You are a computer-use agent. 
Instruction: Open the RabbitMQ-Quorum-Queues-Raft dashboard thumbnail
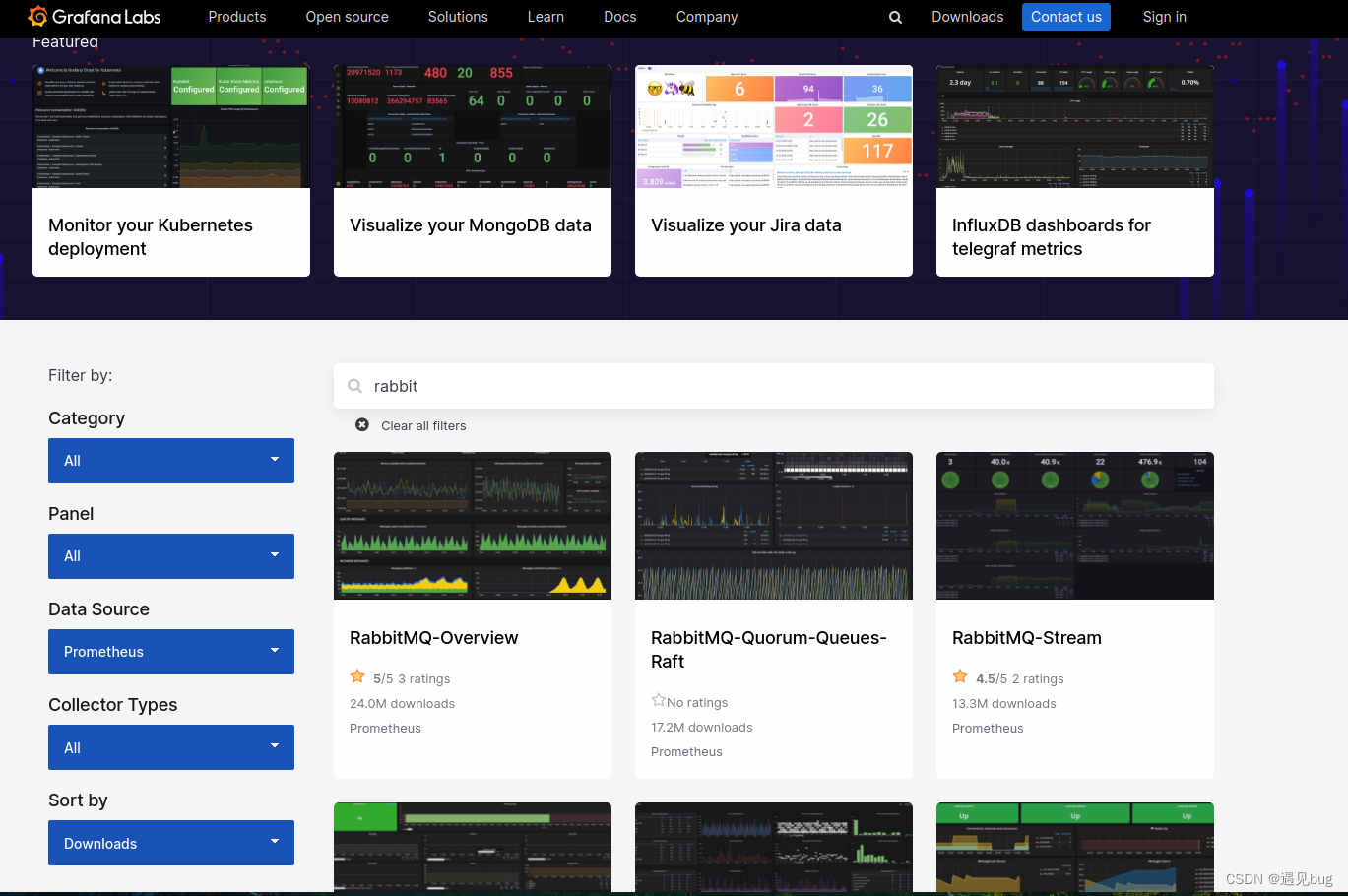click(774, 526)
